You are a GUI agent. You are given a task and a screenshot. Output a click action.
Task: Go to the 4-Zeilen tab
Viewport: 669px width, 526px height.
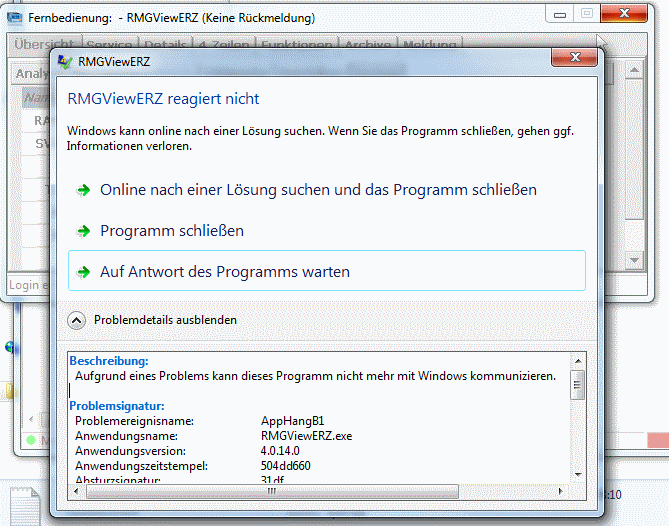[x=224, y=45]
